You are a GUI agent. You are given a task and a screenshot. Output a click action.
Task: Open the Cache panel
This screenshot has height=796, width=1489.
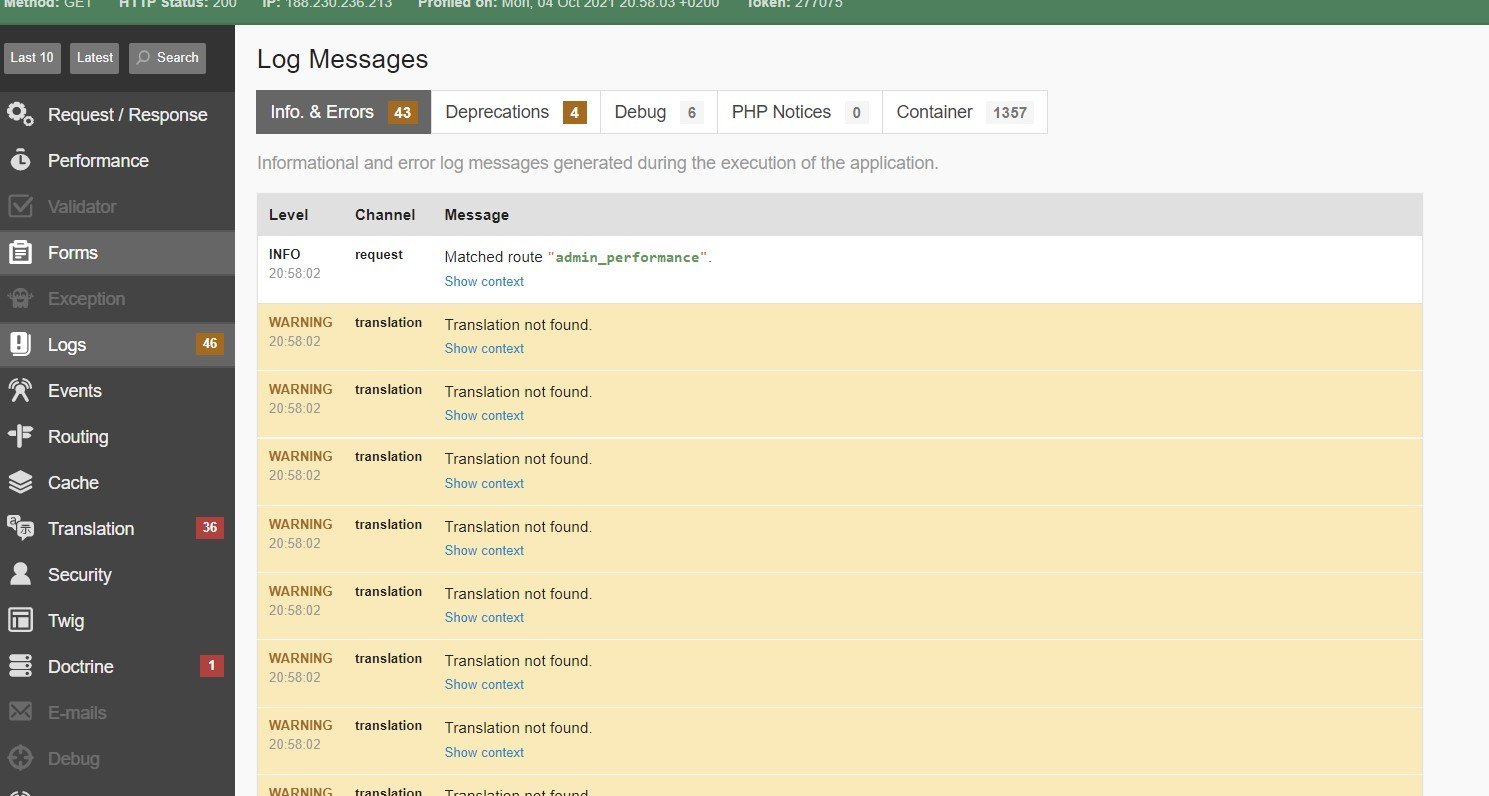[x=117, y=482]
